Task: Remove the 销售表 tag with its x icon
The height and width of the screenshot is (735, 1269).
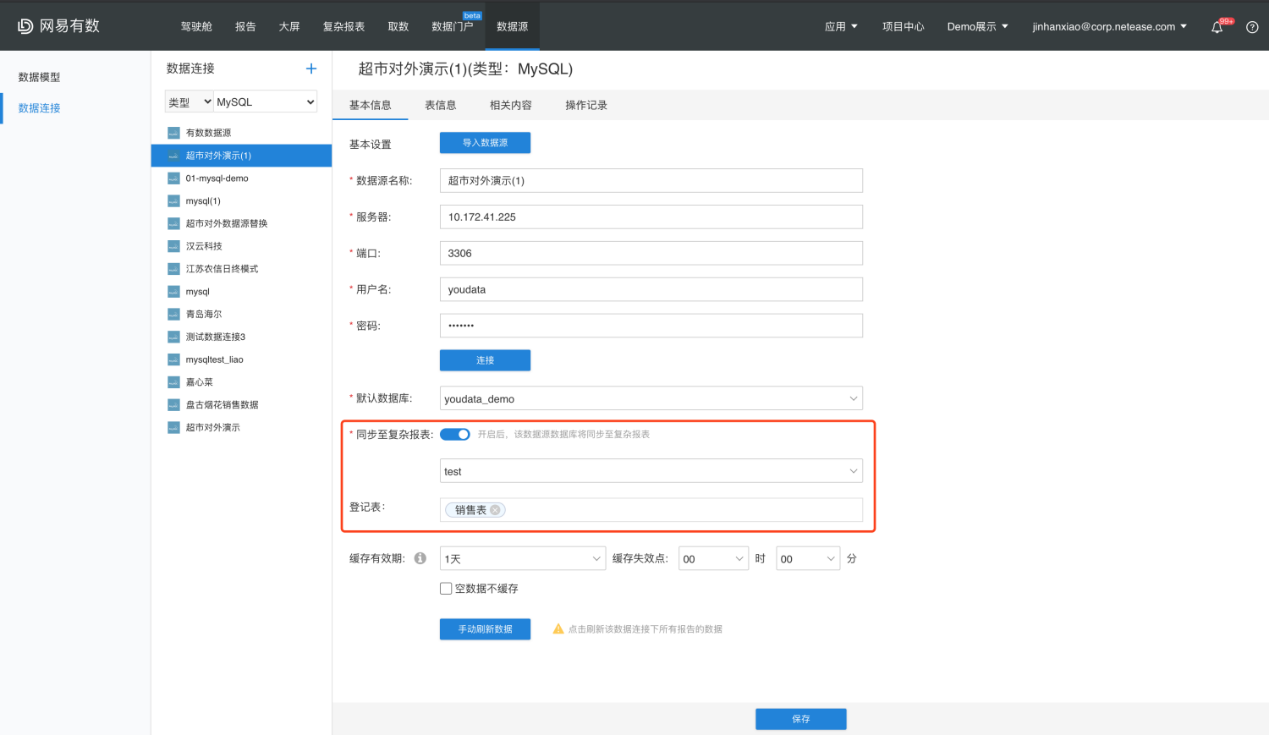Action: point(495,510)
